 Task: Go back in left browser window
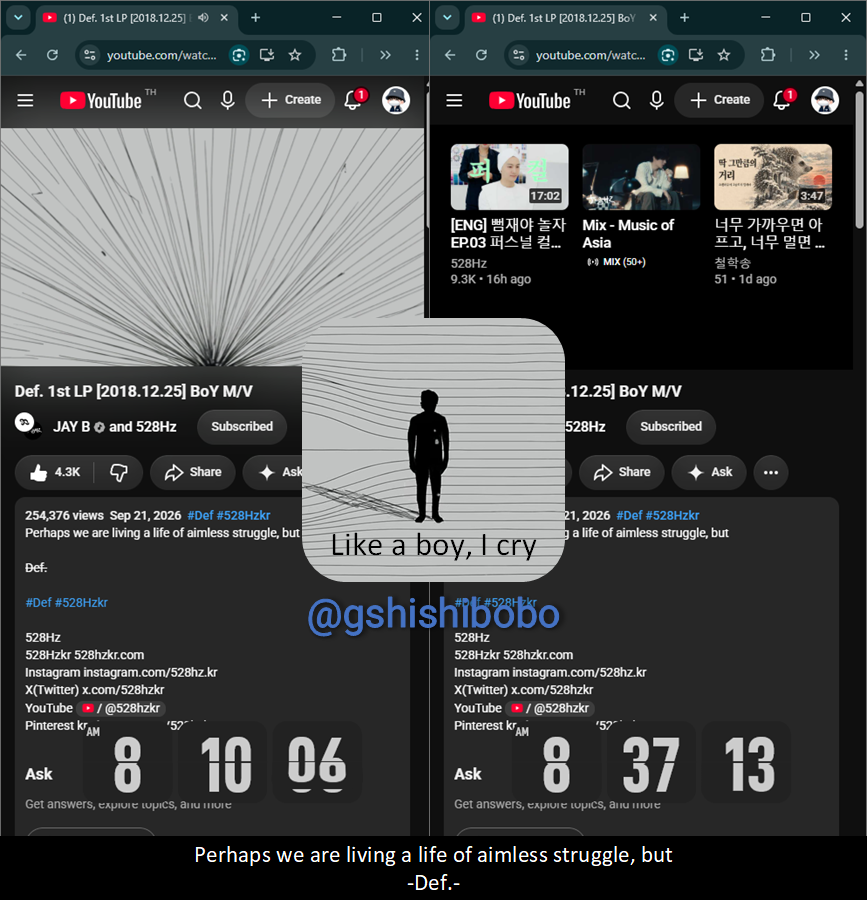pyautogui.click(x=21, y=55)
